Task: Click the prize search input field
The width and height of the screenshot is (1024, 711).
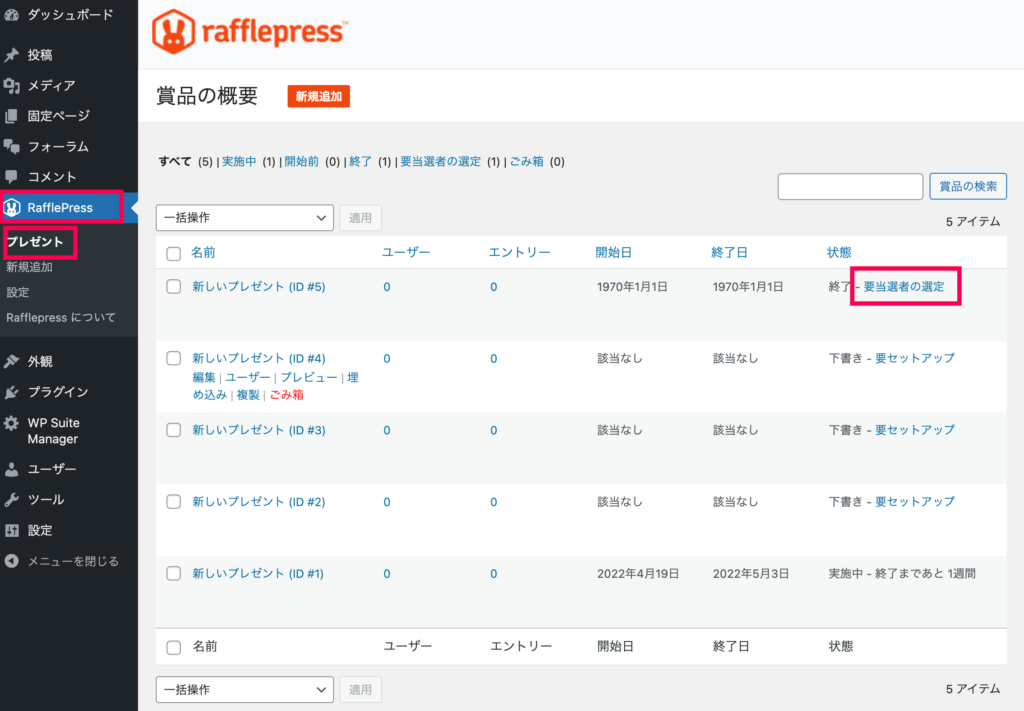Action: (x=850, y=187)
